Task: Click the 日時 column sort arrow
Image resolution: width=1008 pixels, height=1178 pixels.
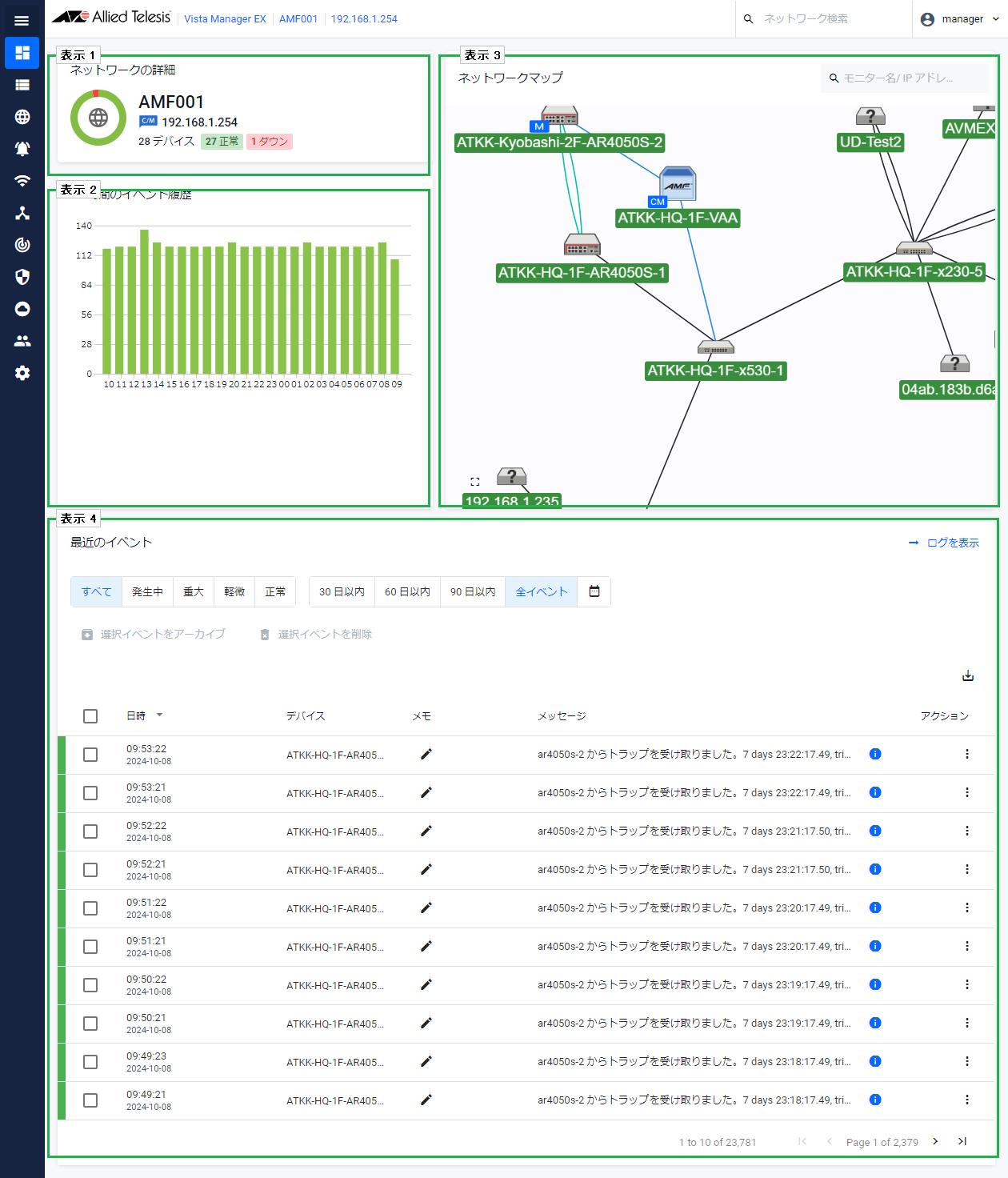Action: (x=159, y=715)
